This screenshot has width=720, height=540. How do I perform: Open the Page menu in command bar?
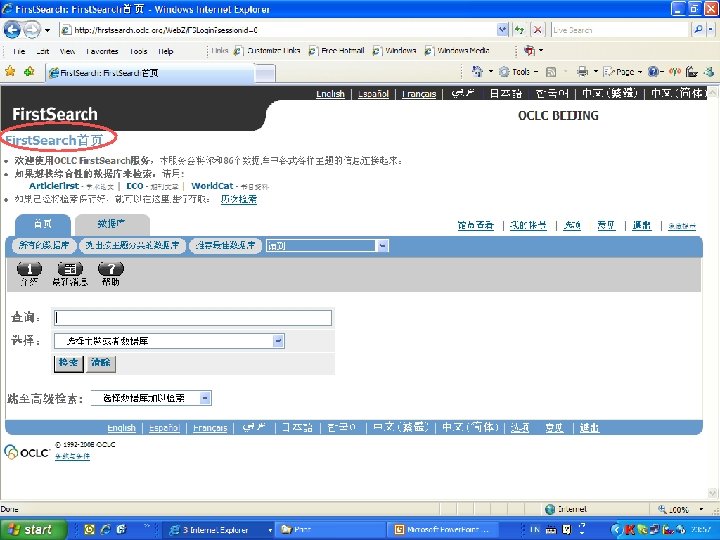coord(620,72)
